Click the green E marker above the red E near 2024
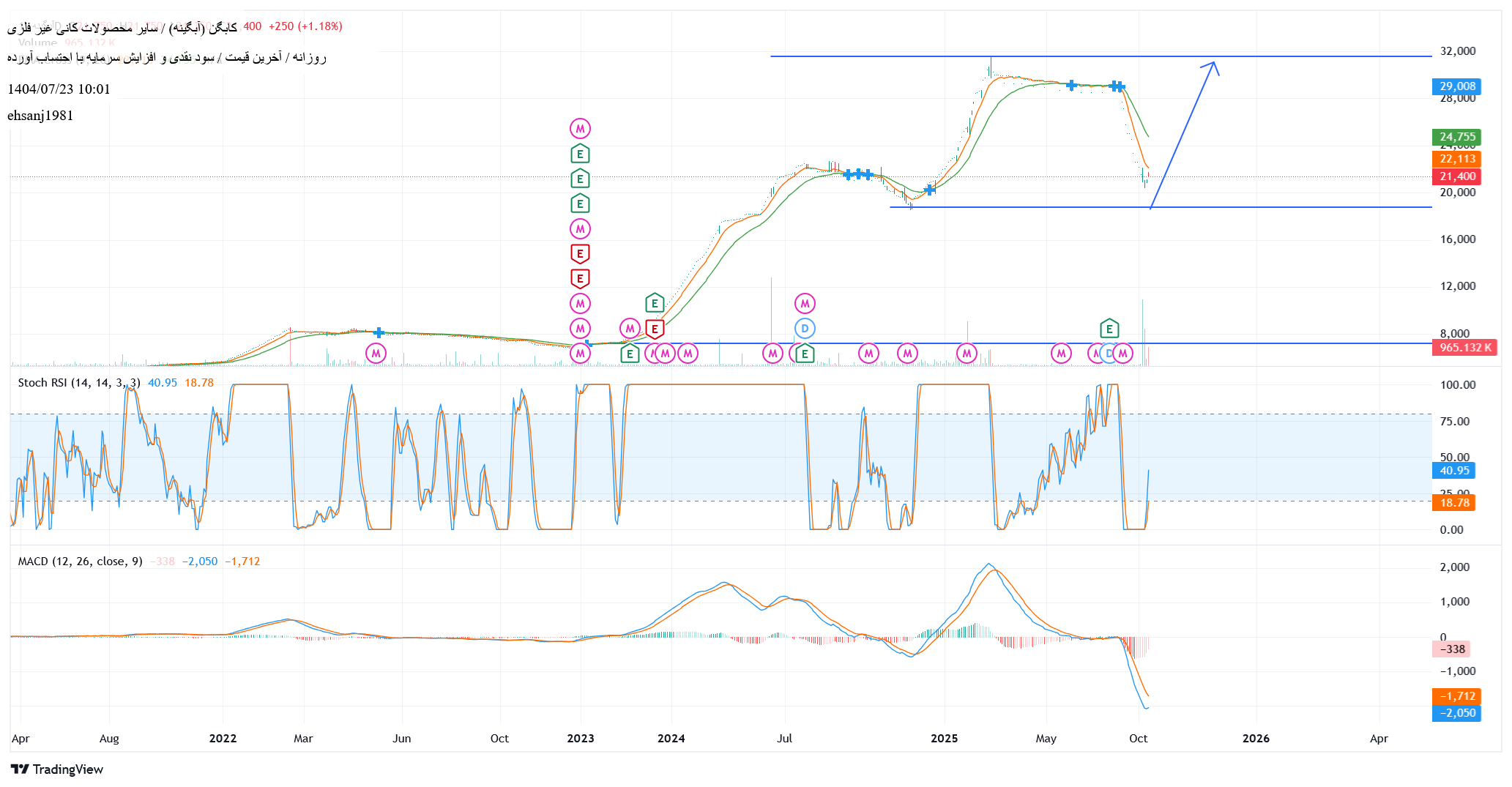Screen dimensions: 1512x787 pyautogui.click(x=655, y=303)
